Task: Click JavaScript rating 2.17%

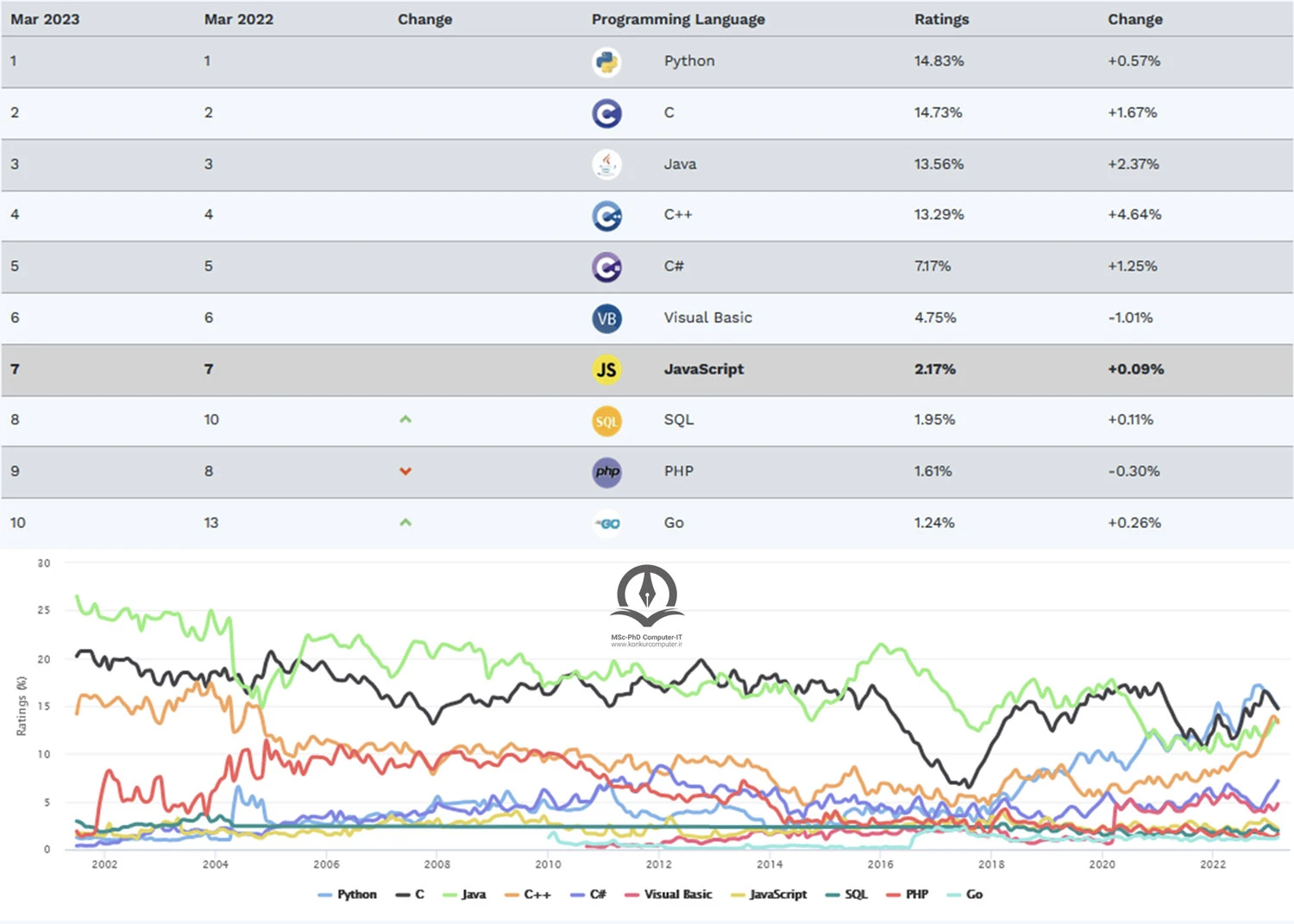Action: [935, 369]
